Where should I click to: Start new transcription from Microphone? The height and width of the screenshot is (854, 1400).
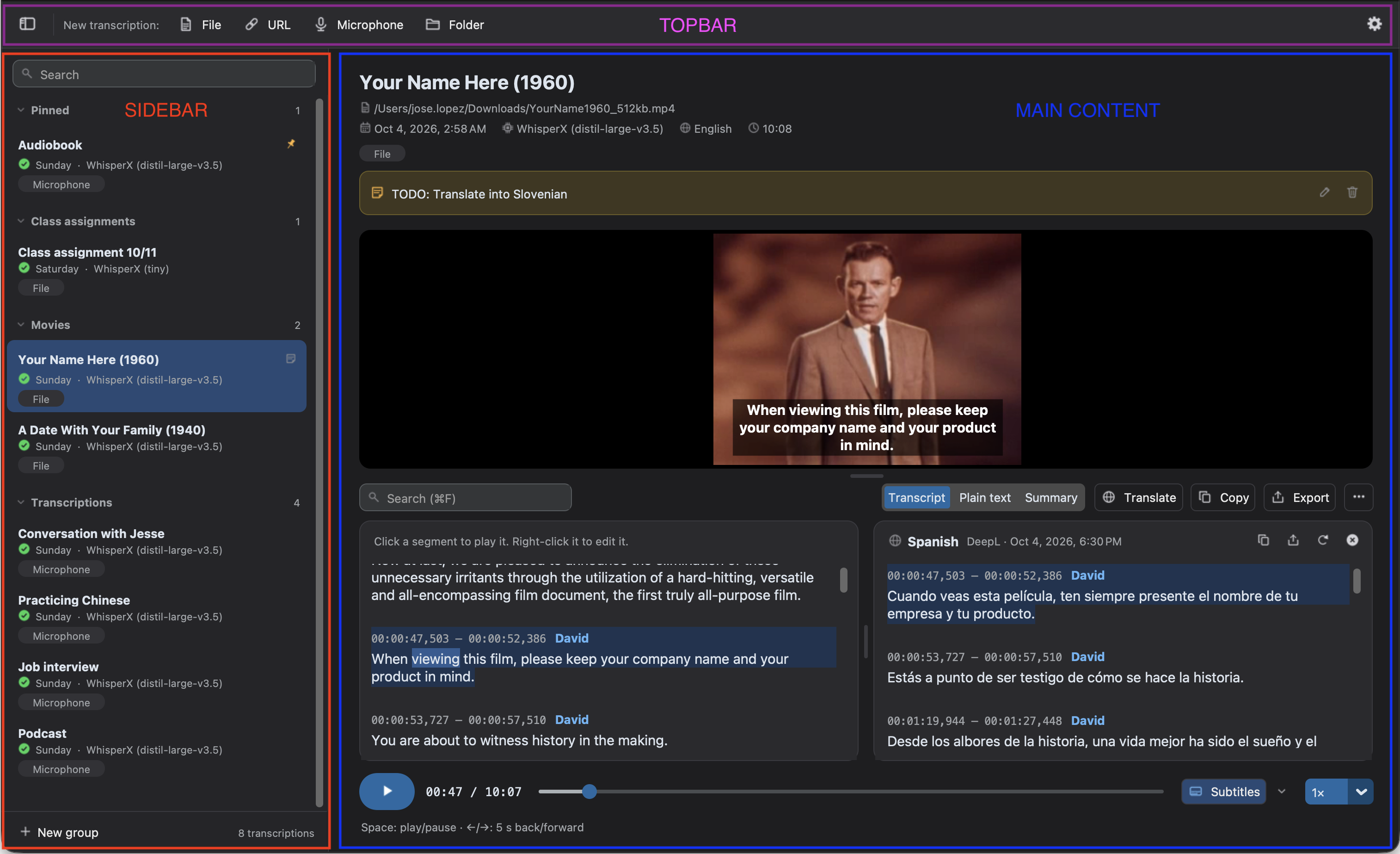coord(358,25)
